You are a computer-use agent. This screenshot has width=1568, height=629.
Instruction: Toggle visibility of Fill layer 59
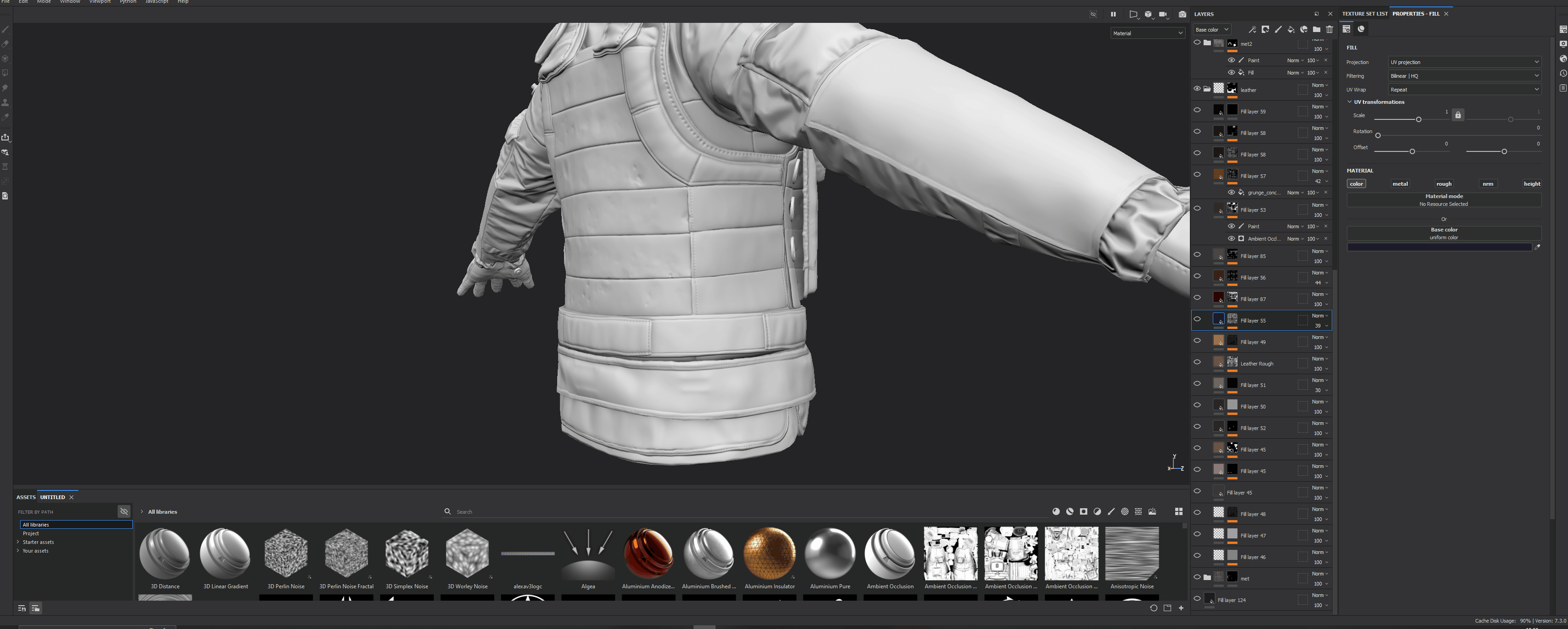(1197, 110)
